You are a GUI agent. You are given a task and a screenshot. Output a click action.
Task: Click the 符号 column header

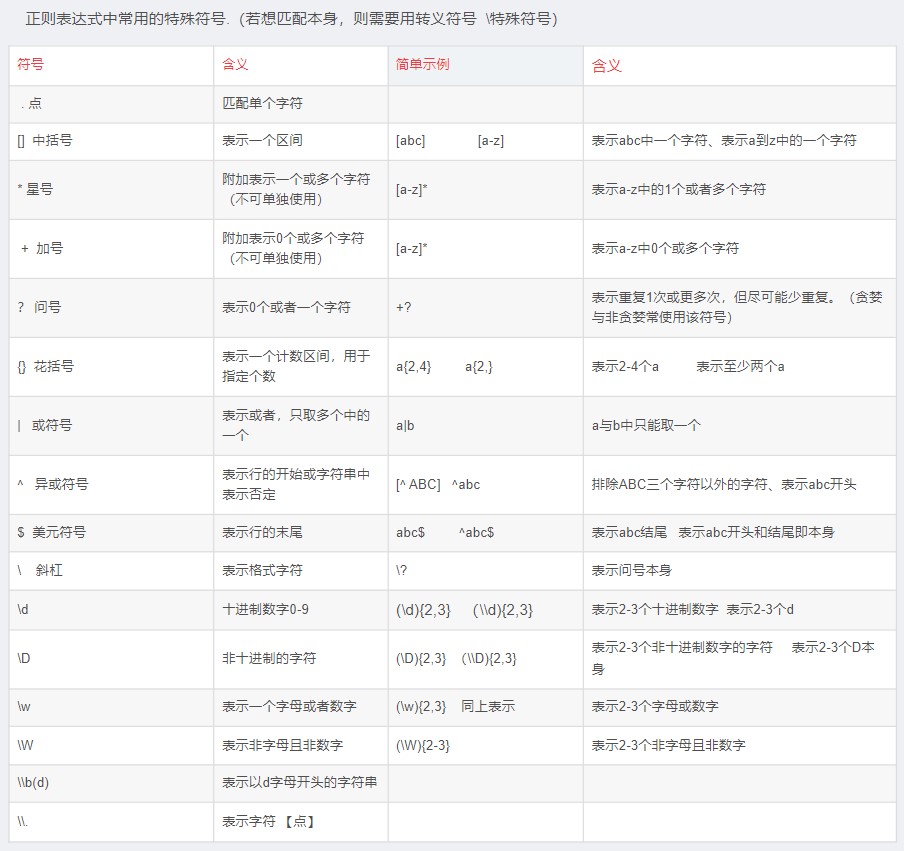pyautogui.click(x=30, y=65)
